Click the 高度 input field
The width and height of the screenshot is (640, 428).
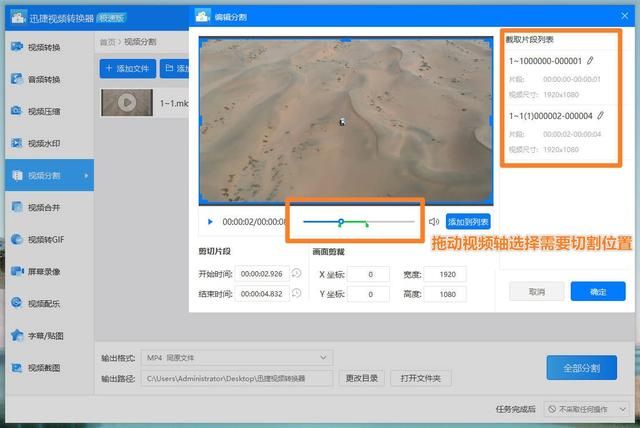tap(445, 294)
